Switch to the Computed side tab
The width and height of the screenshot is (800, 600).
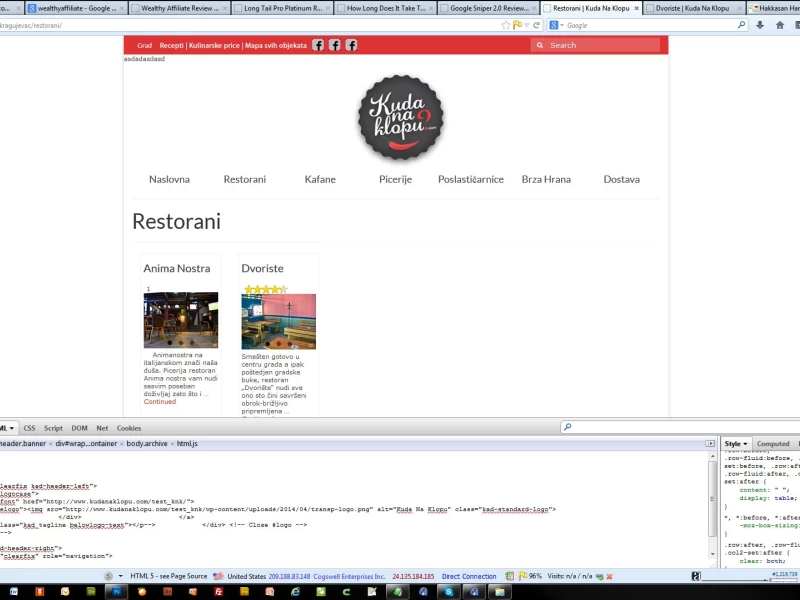click(773, 444)
